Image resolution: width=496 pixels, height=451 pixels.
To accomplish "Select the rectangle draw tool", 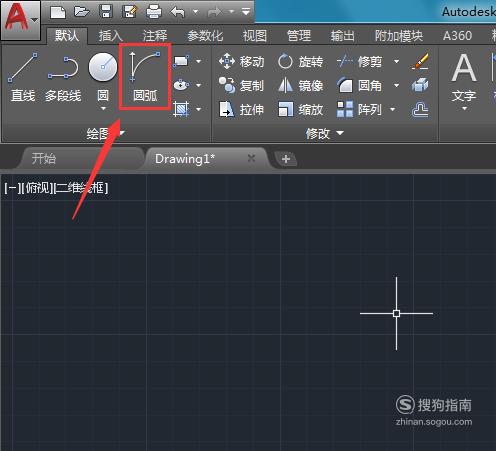I will pyautogui.click(x=181, y=61).
